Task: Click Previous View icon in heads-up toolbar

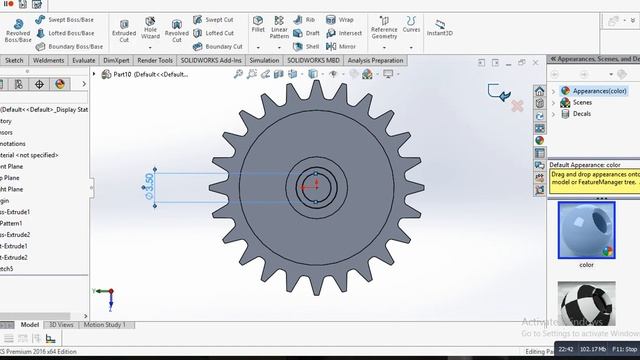Action: click(266, 74)
